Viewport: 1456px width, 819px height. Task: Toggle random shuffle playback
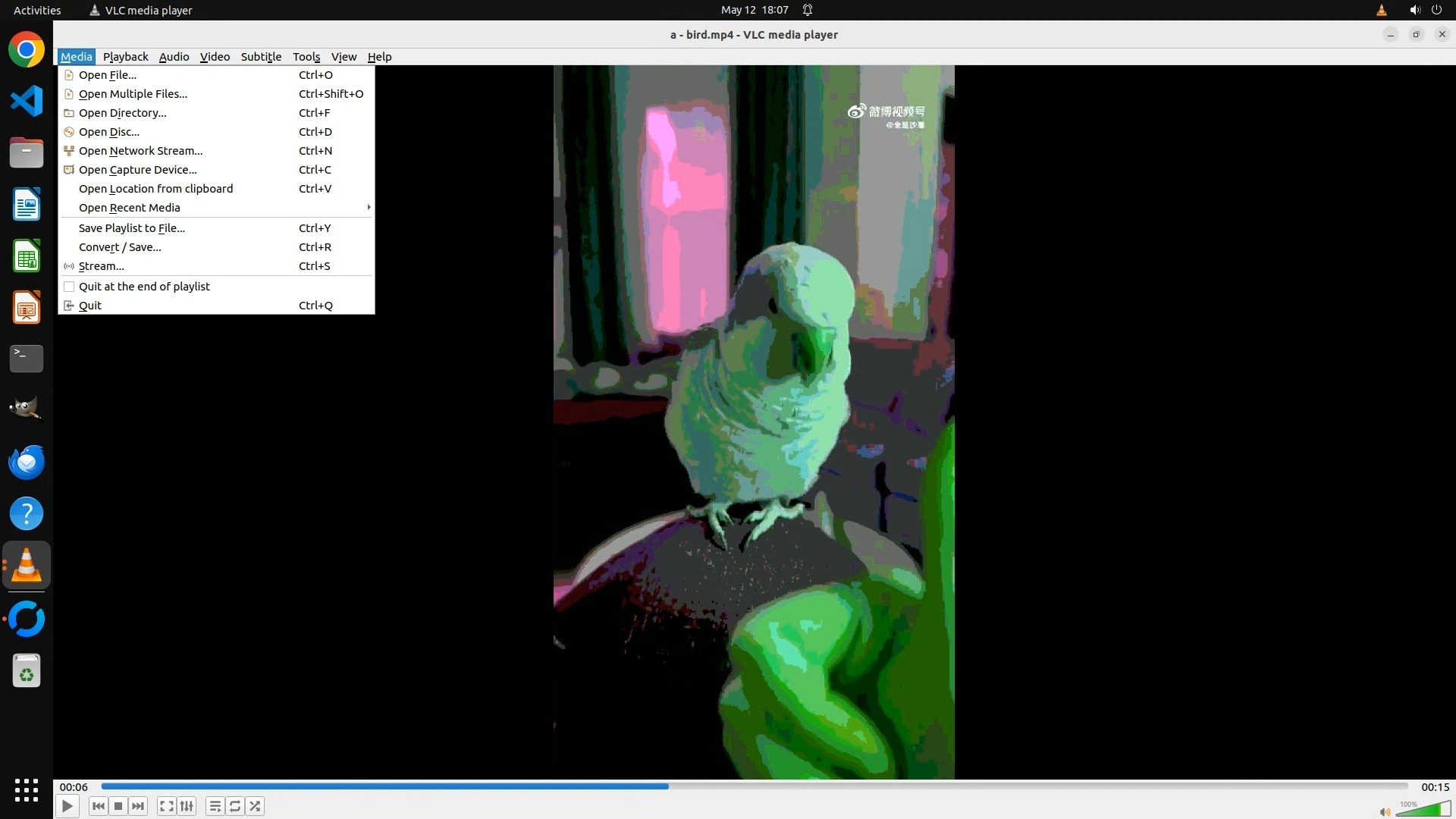tap(256, 806)
